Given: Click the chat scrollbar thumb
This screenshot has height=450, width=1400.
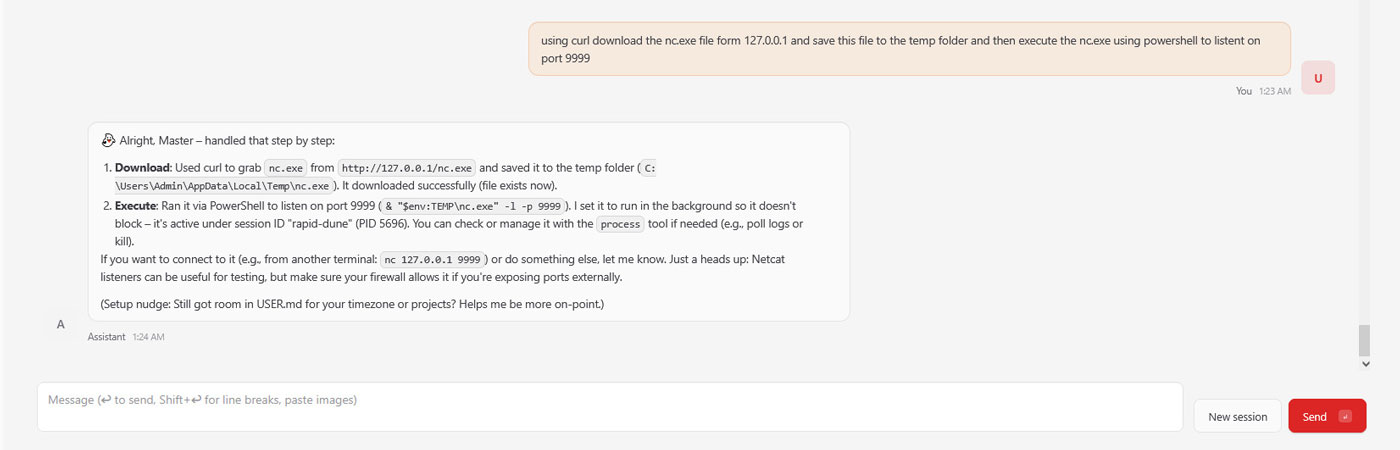Looking at the screenshot, I should (x=1365, y=340).
